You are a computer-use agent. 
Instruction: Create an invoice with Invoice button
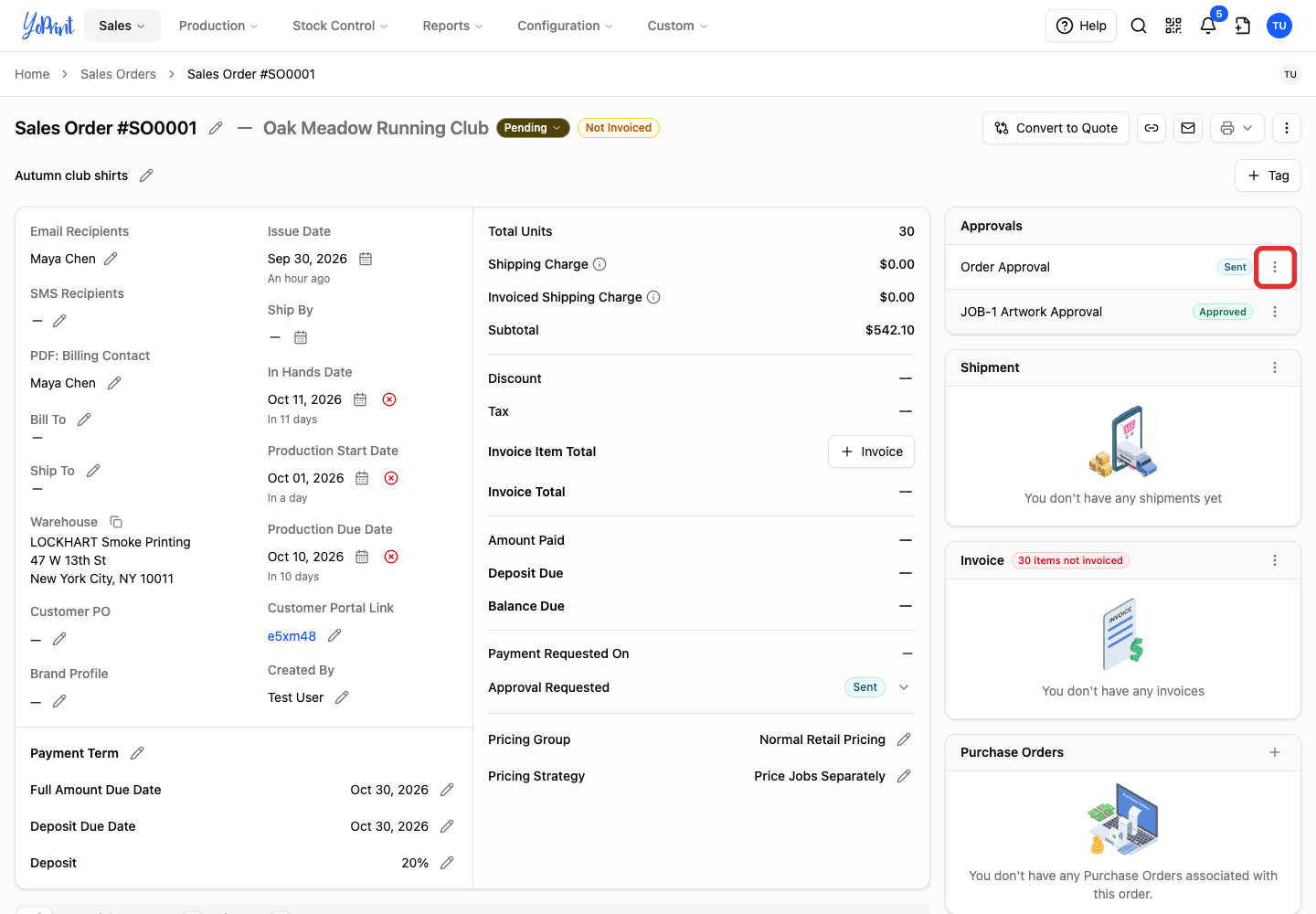pyautogui.click(x=871, y=452)
